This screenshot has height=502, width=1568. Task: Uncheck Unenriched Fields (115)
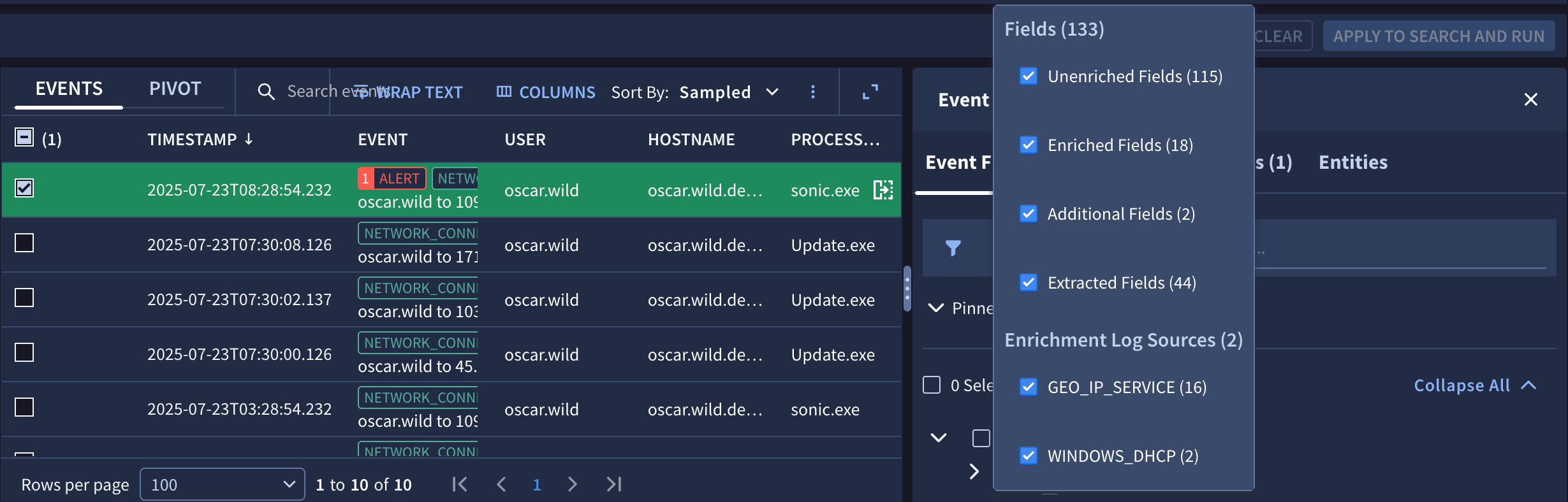[1028, 76]
